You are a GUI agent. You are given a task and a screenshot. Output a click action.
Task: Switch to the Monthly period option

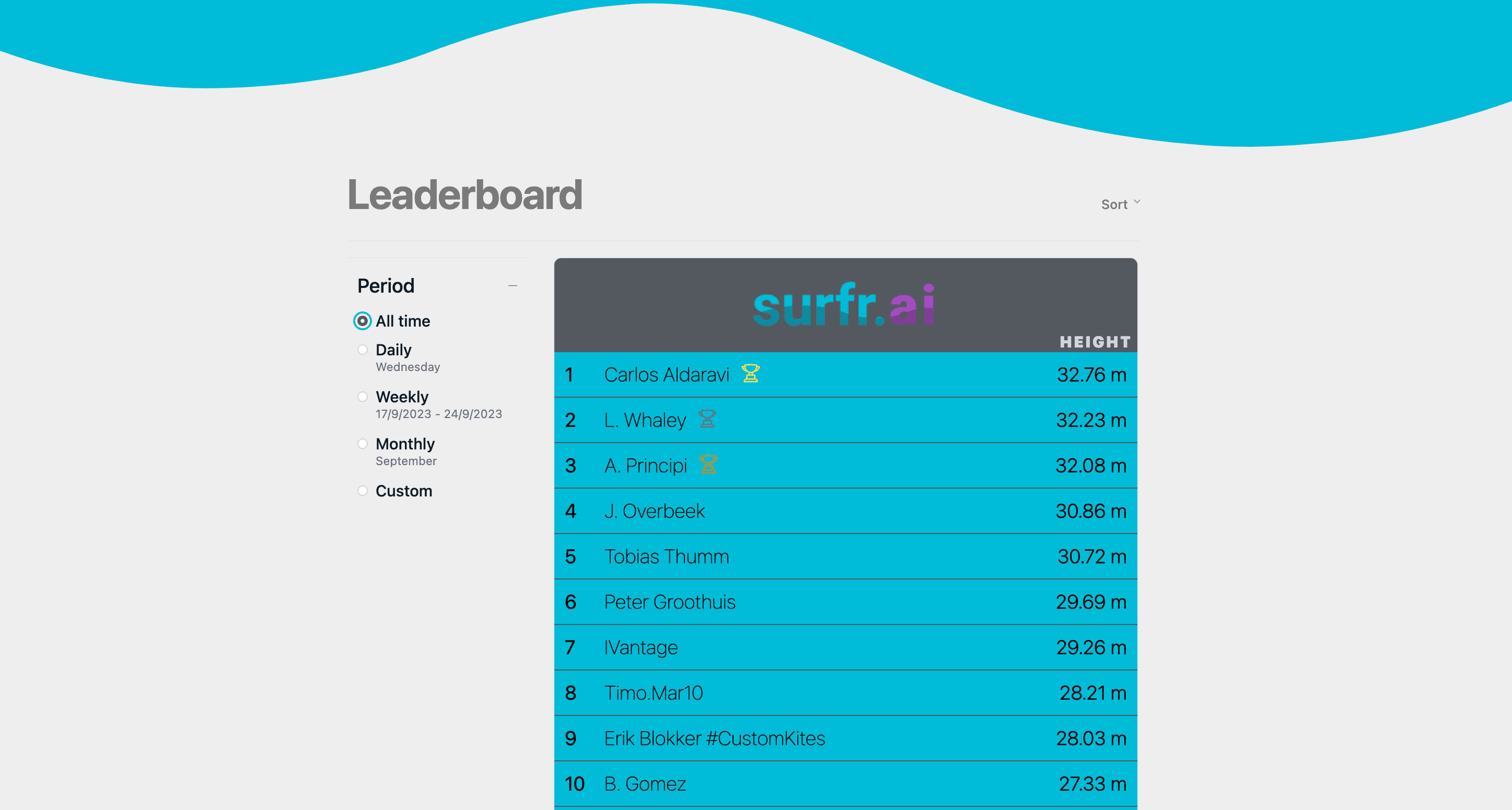(363, 444)
